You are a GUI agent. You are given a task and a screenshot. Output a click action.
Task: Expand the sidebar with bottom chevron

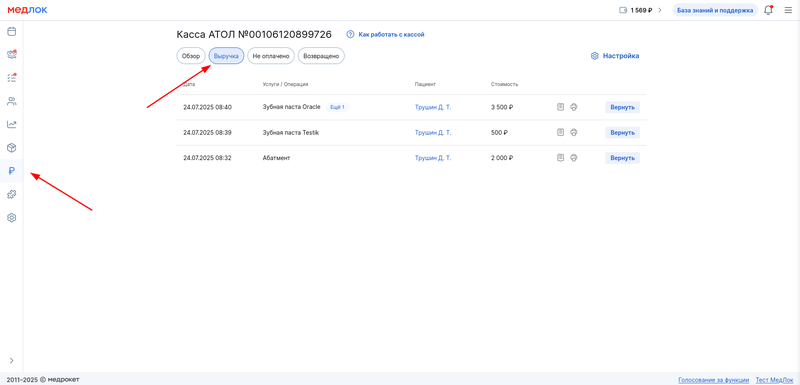point(11,361)
